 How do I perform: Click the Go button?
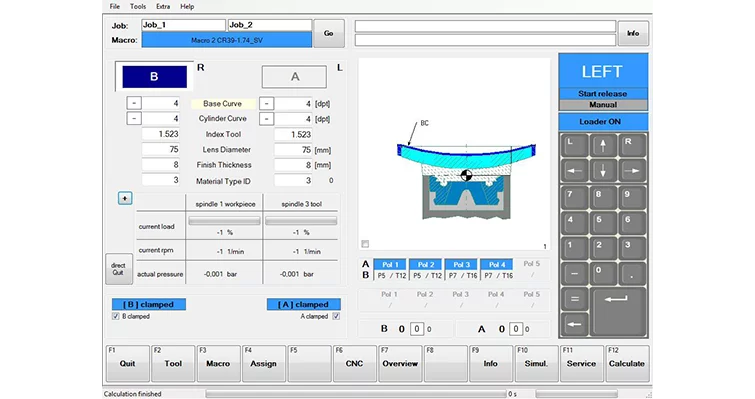pos(328,33)
